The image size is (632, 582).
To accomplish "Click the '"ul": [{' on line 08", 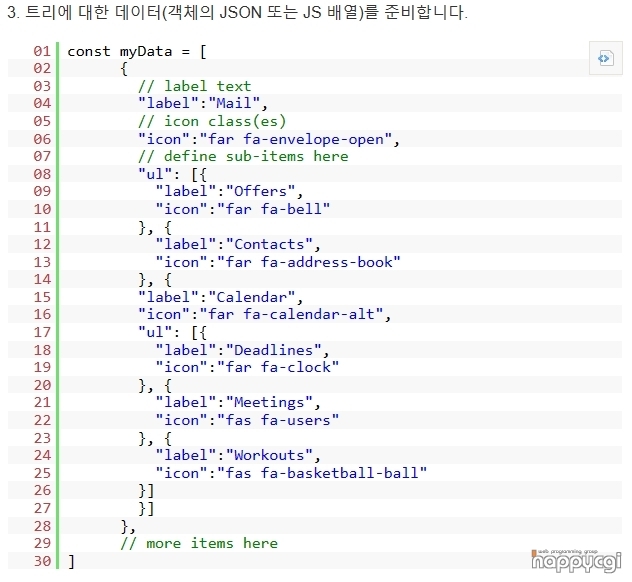I will (173, 175).
